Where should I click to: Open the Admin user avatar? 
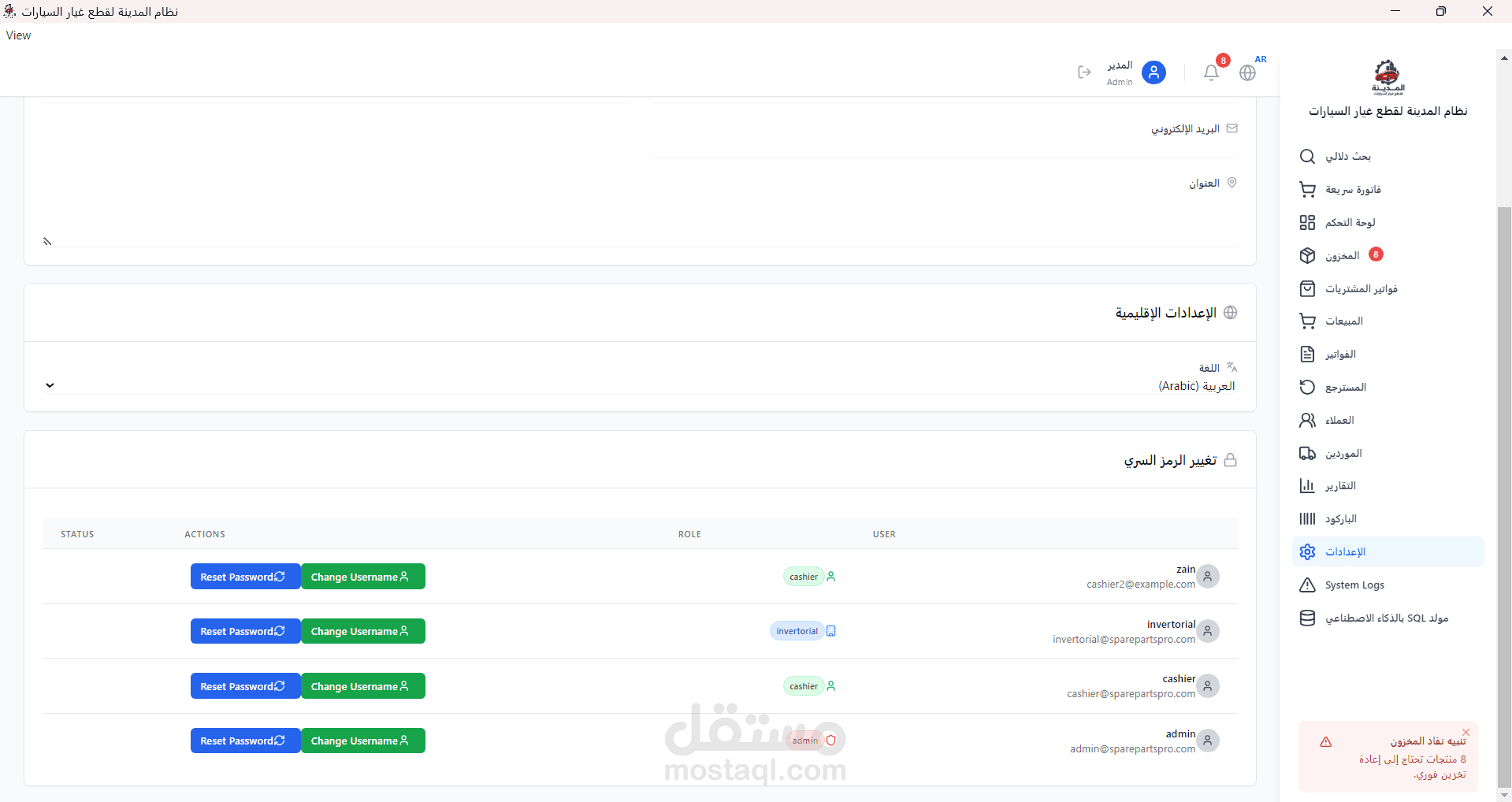[1154, 72]
